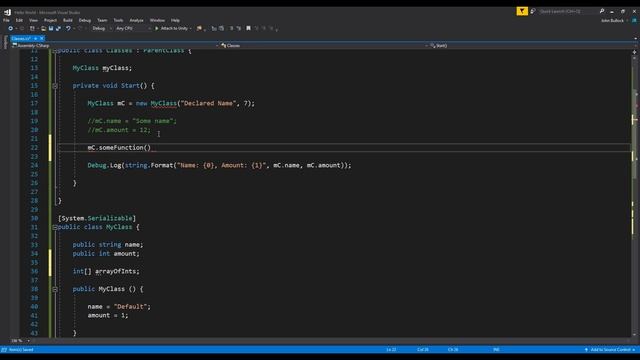Image resolution: width=640 pixels, height=360 pixels.
Task: Click the increase indent toolbar icon
Action: [x=221, y=29]
